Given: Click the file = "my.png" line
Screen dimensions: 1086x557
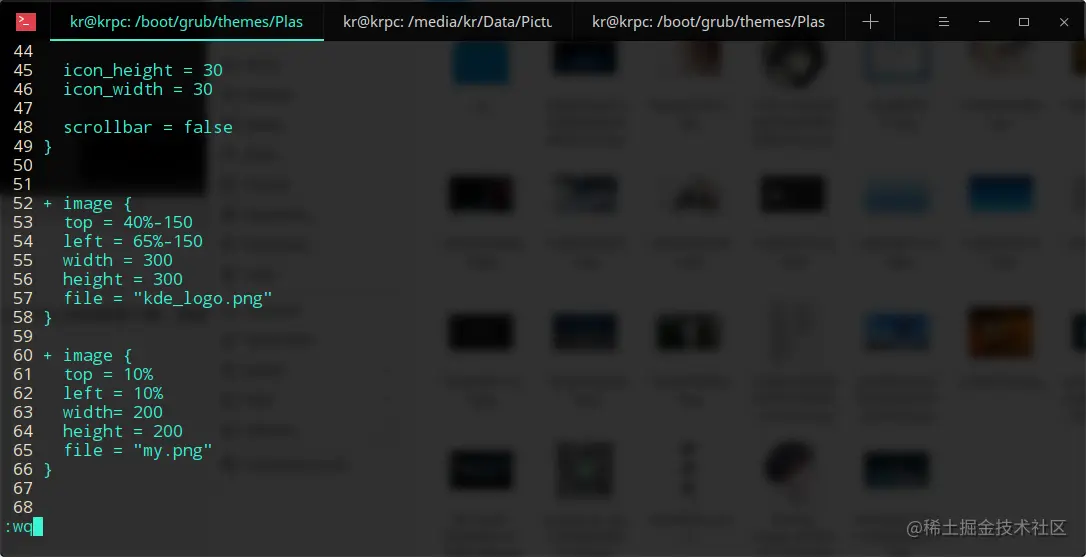Looking at the screenshot, I should [x=138, y=450].
